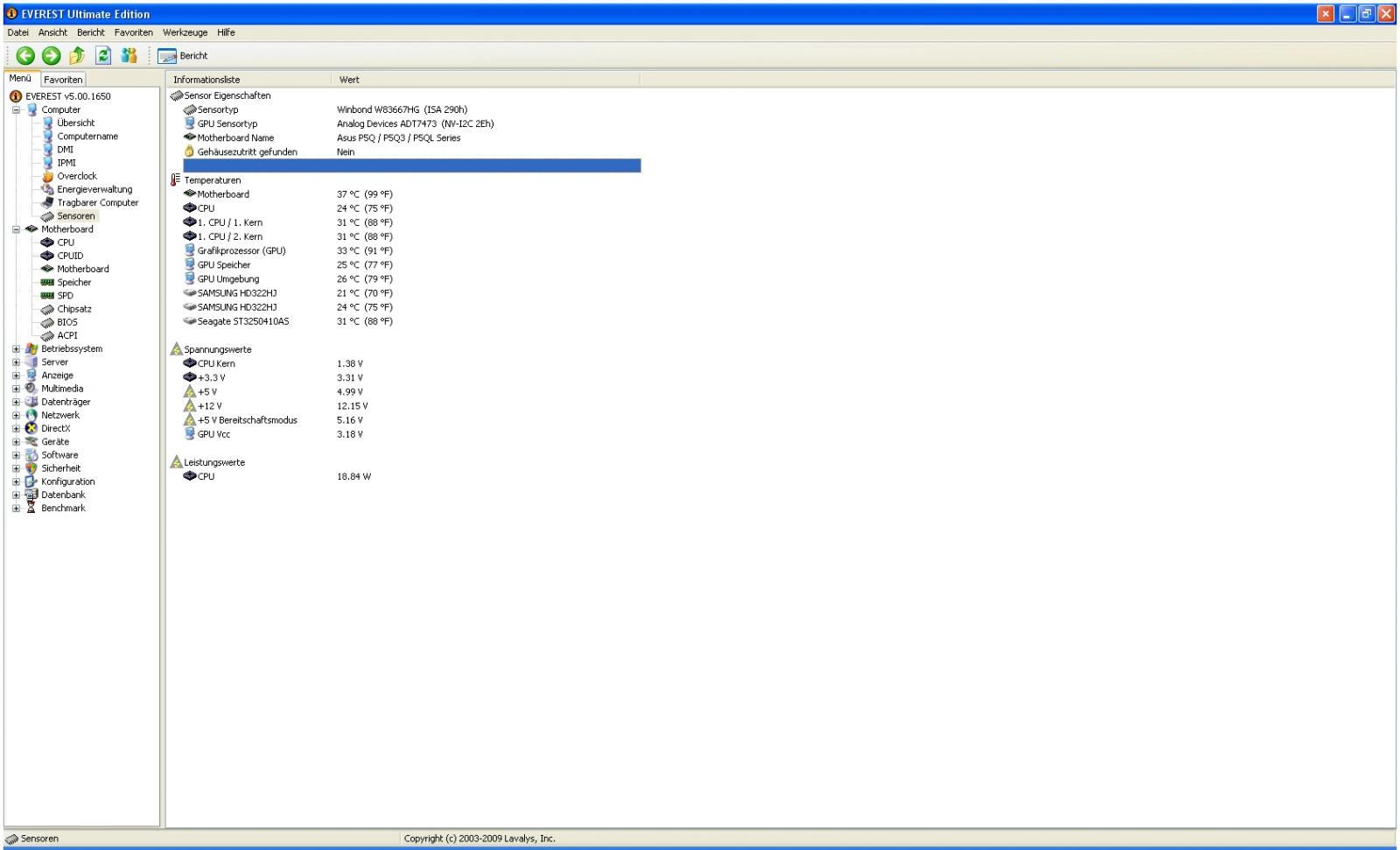Viewport: 1400px width, 850px height.
Task: Click the Up level arrow toolbar icon
Action: coord(77,56)
